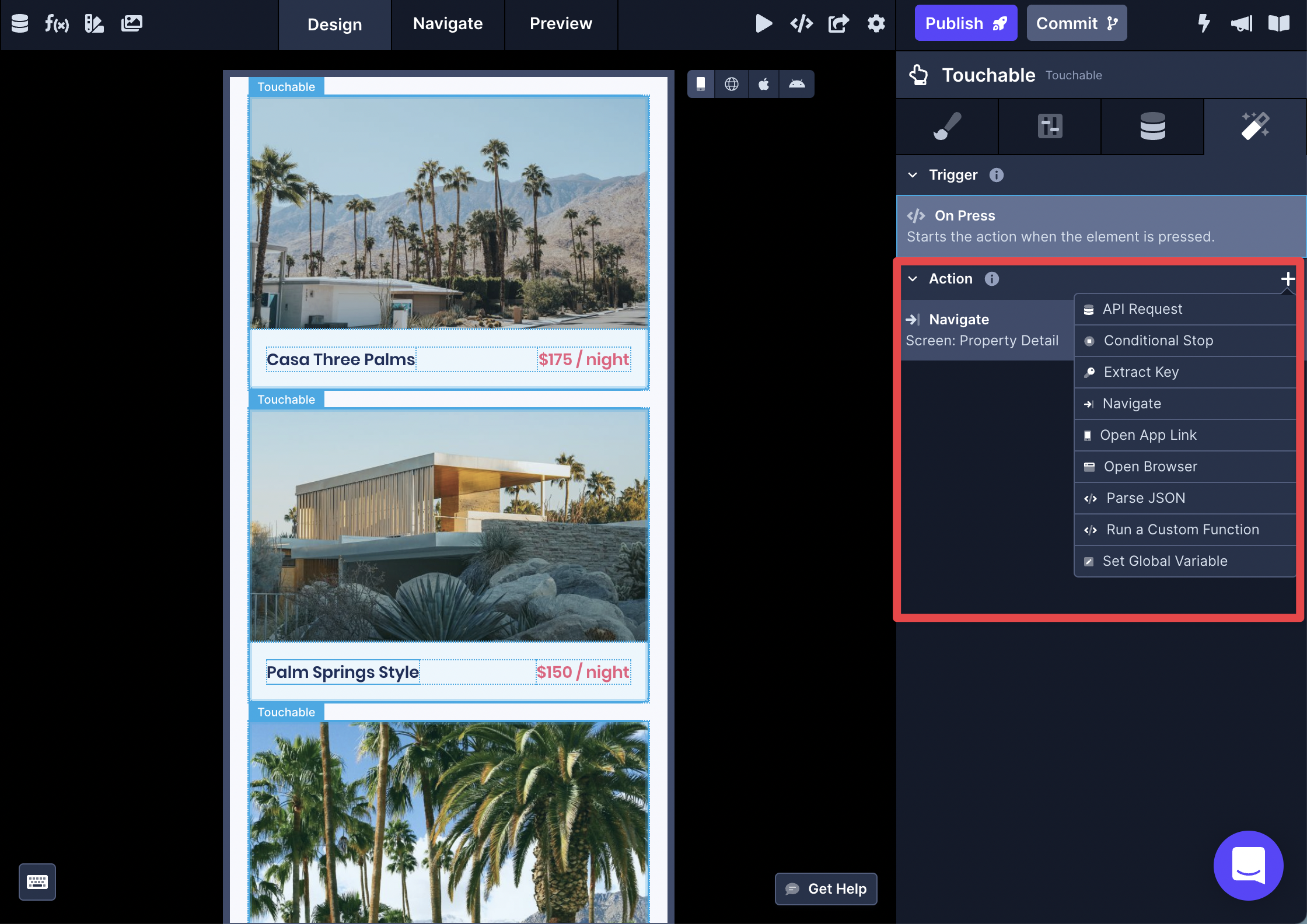This screenshot has width=1307, height=924.
Task: Open the f(x) custom functions icon
Action: [x=57, y=23]
